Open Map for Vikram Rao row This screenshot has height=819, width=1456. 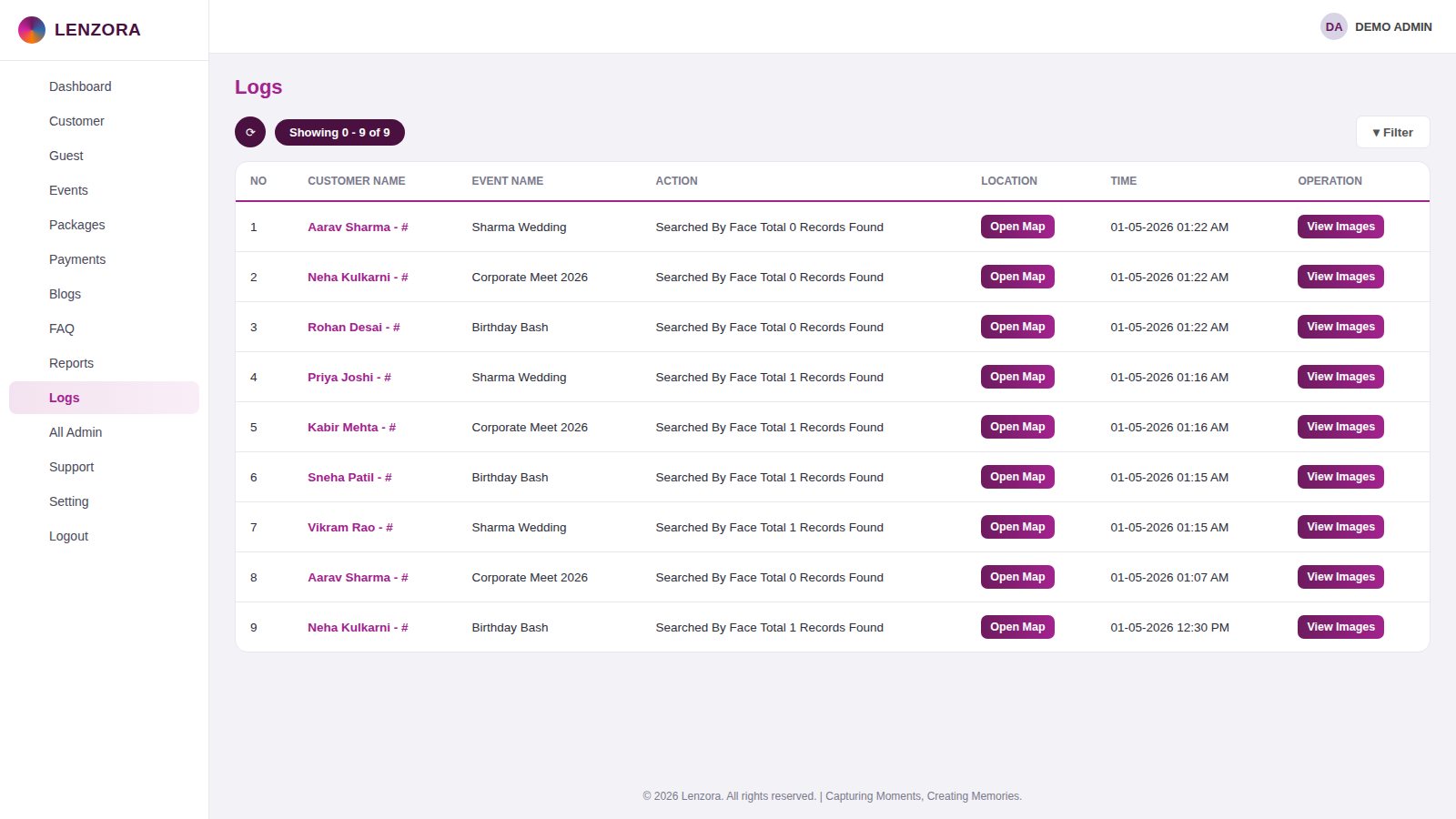(1017, 527)
